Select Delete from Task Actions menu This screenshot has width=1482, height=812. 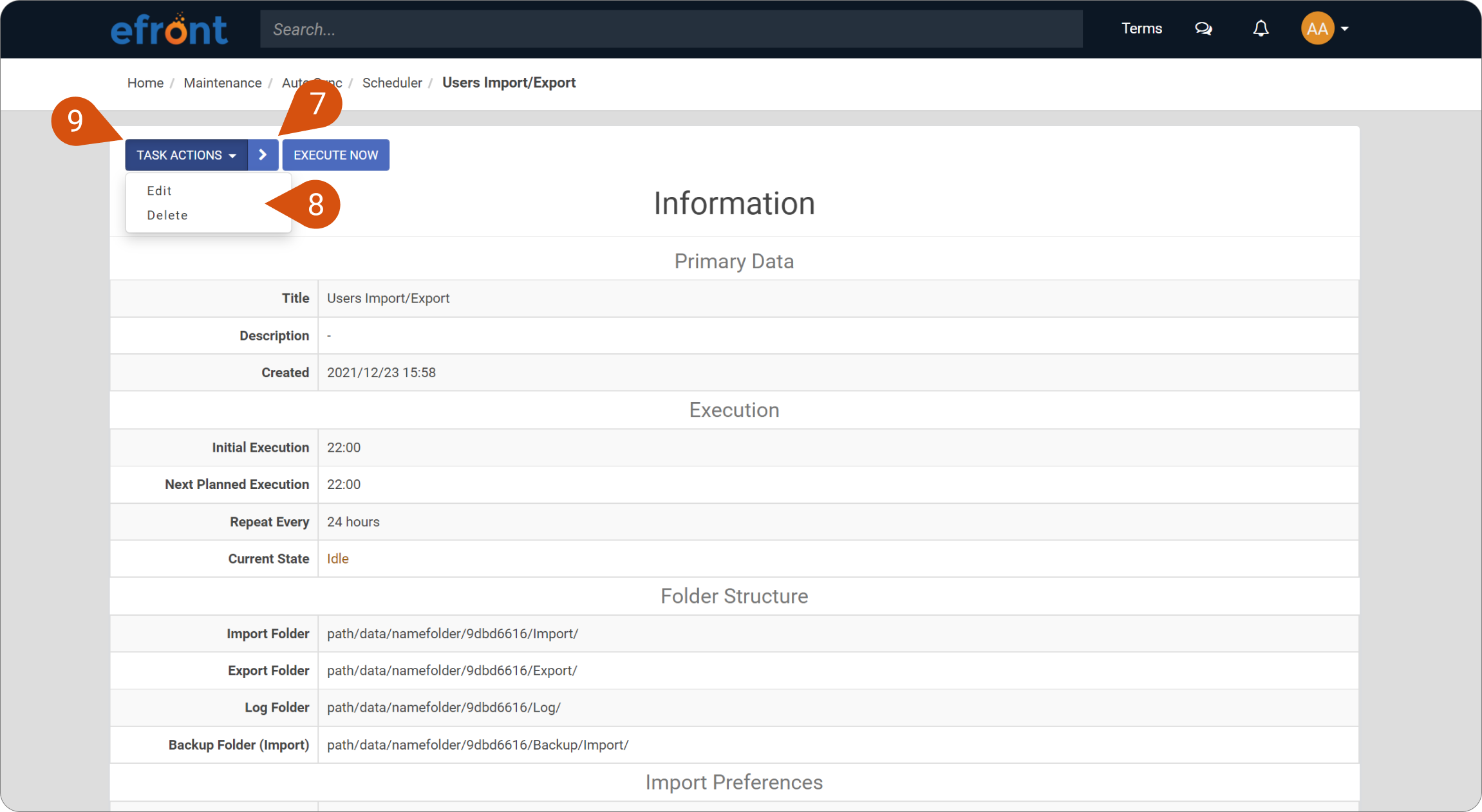pyautogui.click(x=167, y=215)
